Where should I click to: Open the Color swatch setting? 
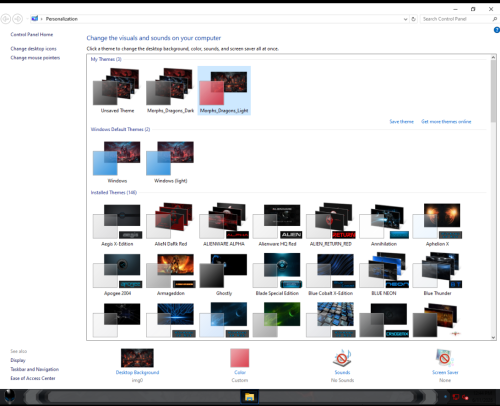coord(240,358)
